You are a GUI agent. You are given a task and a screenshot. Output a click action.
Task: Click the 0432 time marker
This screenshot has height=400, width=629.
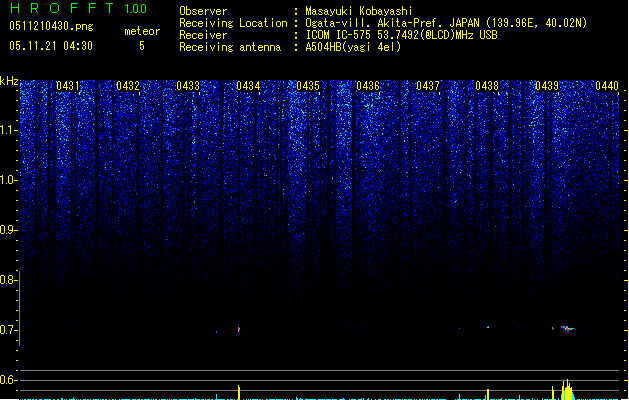click(128, 86)
